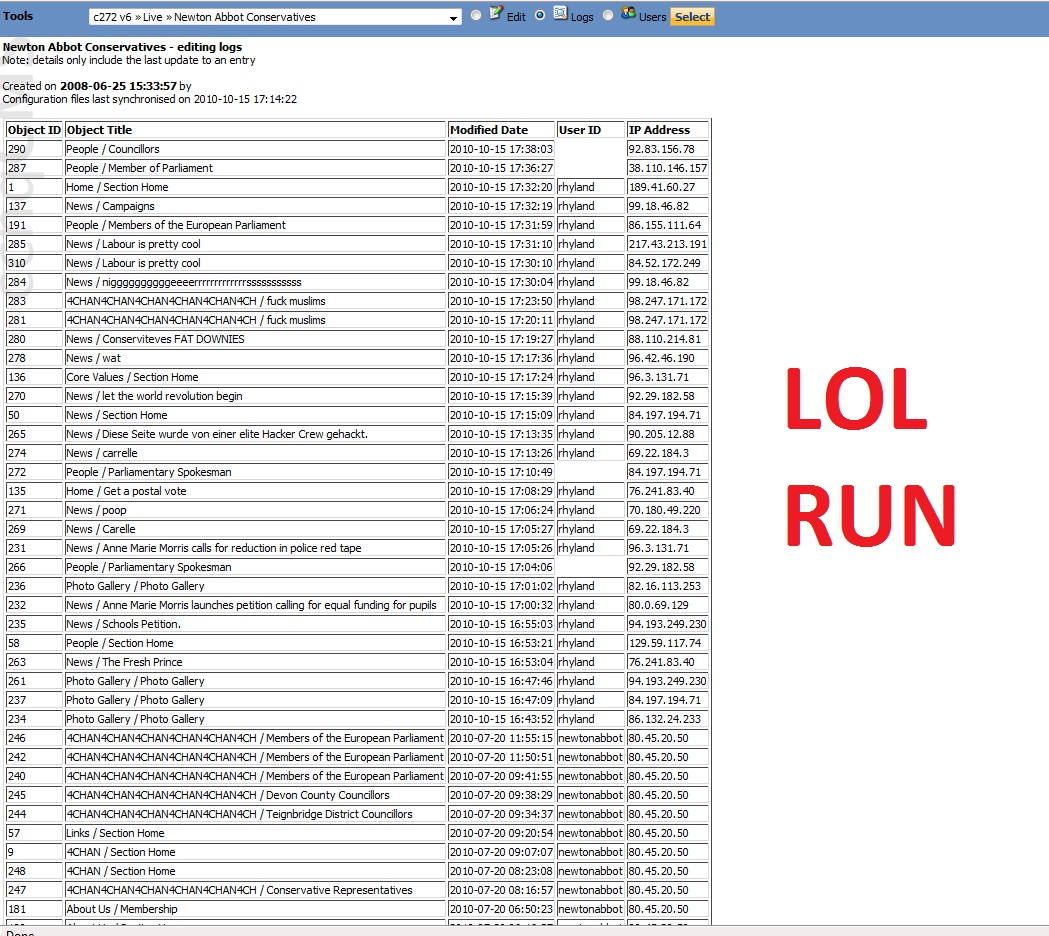Click 'News / Section Home' entry
Screen dimensions: 1049x936
click(116, 415)
